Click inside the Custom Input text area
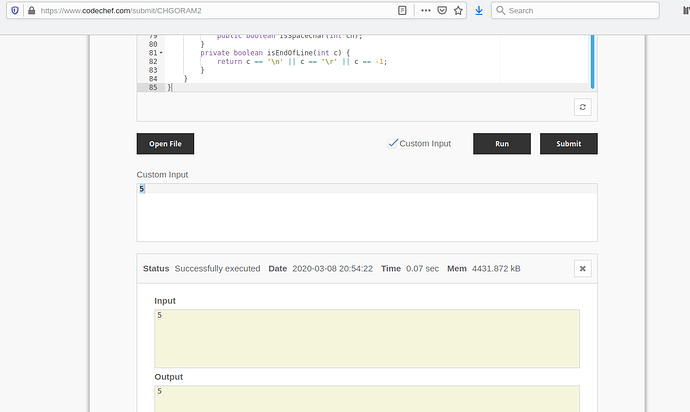This screenshot has height=412, width=690. [367, 213]
